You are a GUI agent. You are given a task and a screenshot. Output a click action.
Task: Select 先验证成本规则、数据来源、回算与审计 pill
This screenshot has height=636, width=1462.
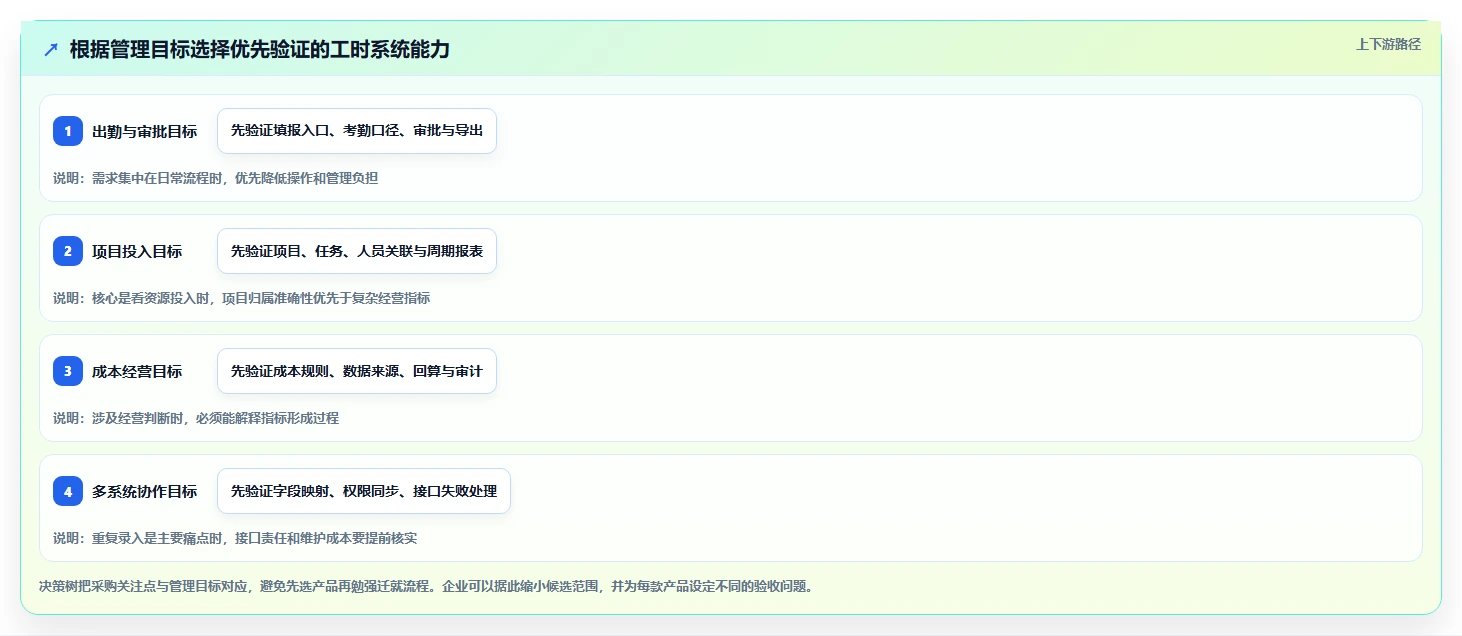(357, 371)
